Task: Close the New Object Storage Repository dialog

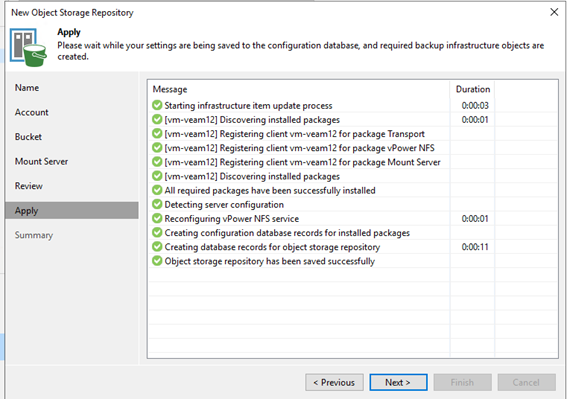Action: (x=554, y=12)
